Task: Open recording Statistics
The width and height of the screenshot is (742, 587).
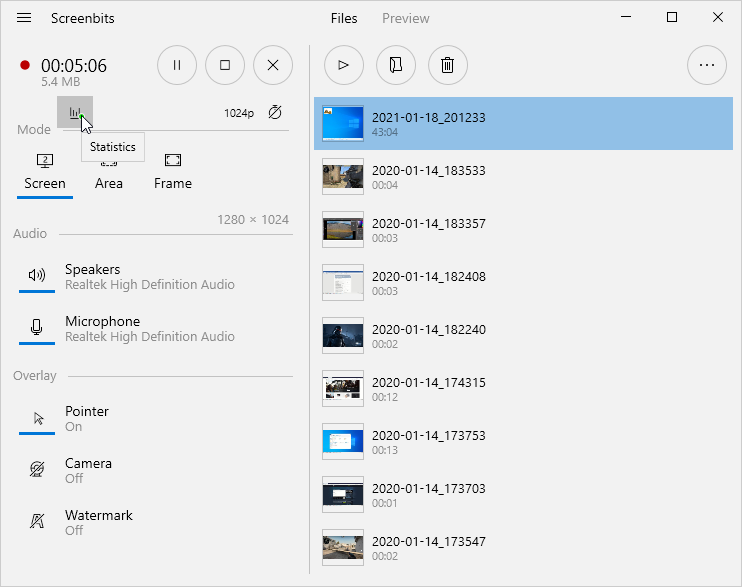Action: 75,112
